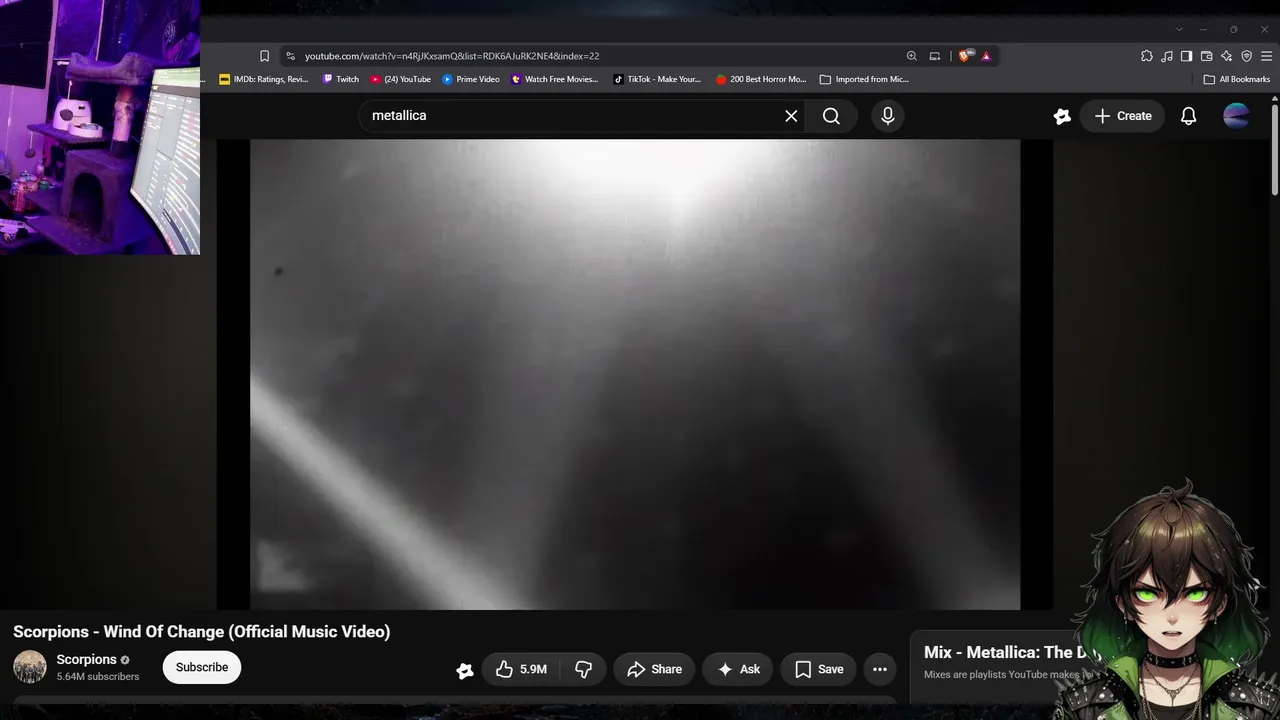Expand Imported from Mic... bookmark folder

click(864, 79)
